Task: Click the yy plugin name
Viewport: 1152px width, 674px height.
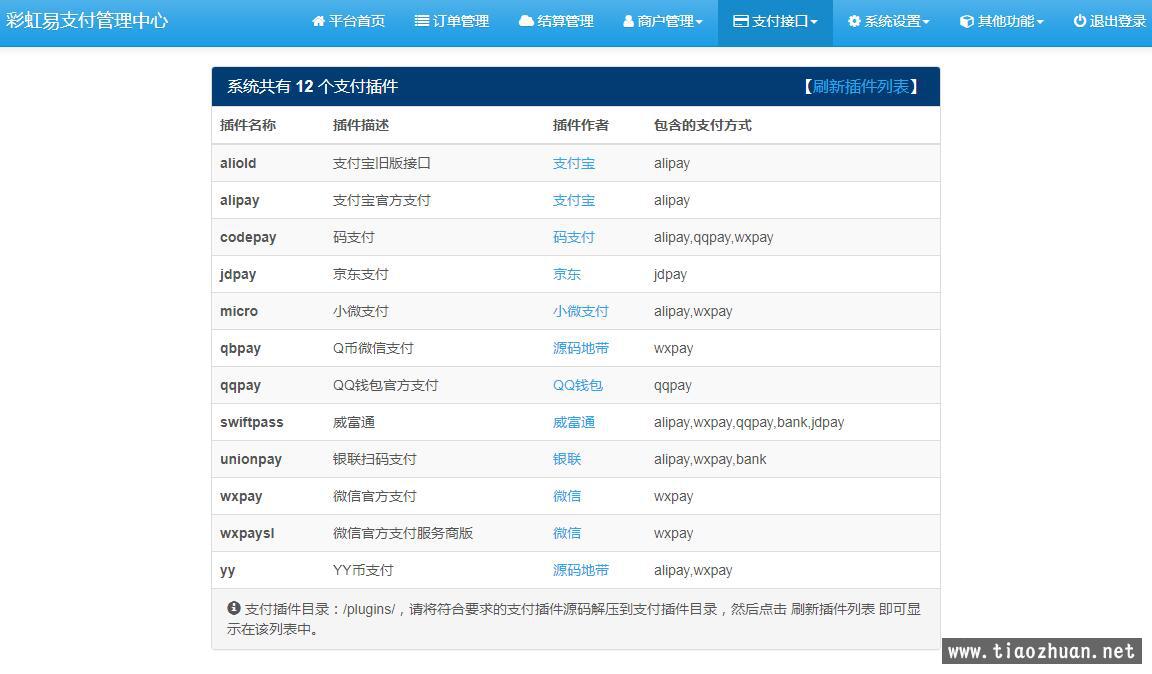Action: click(228, 570)
